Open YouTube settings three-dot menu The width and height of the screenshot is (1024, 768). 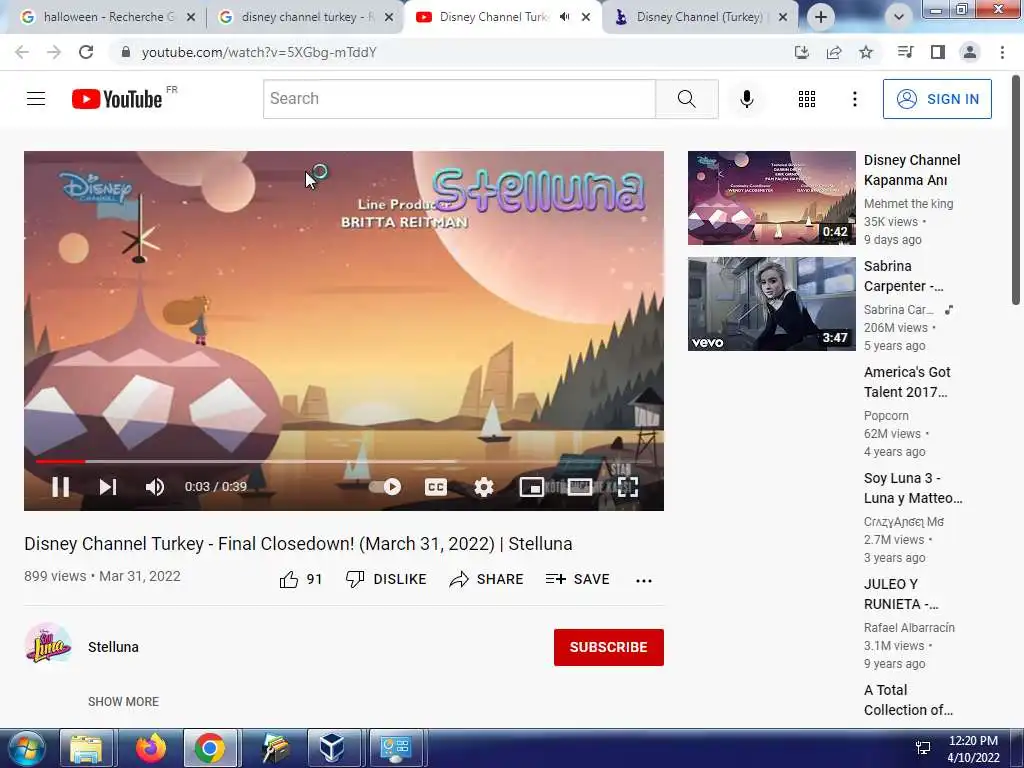tap(854, 99)
